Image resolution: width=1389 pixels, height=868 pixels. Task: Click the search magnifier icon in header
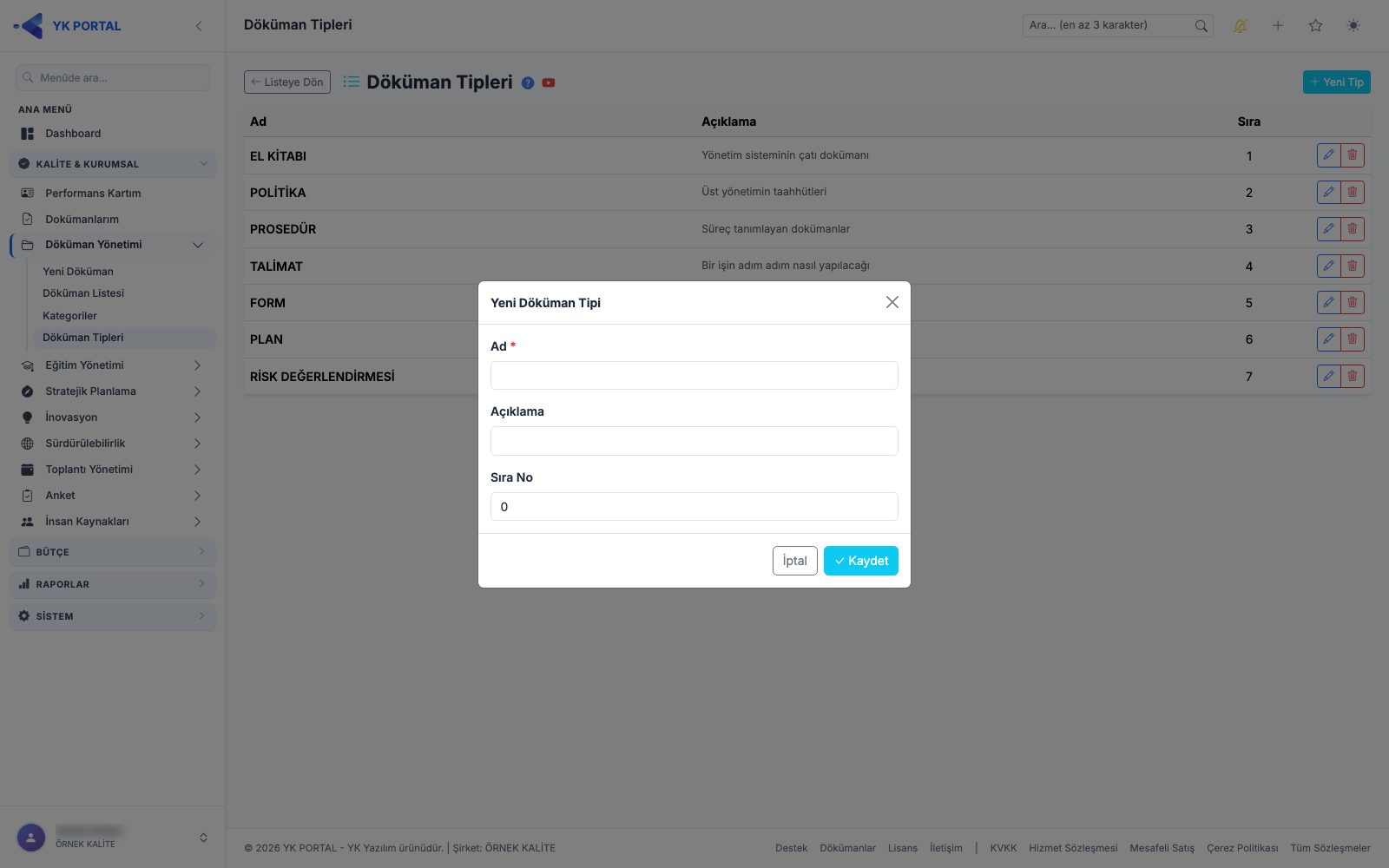[x=1201, y=26]
